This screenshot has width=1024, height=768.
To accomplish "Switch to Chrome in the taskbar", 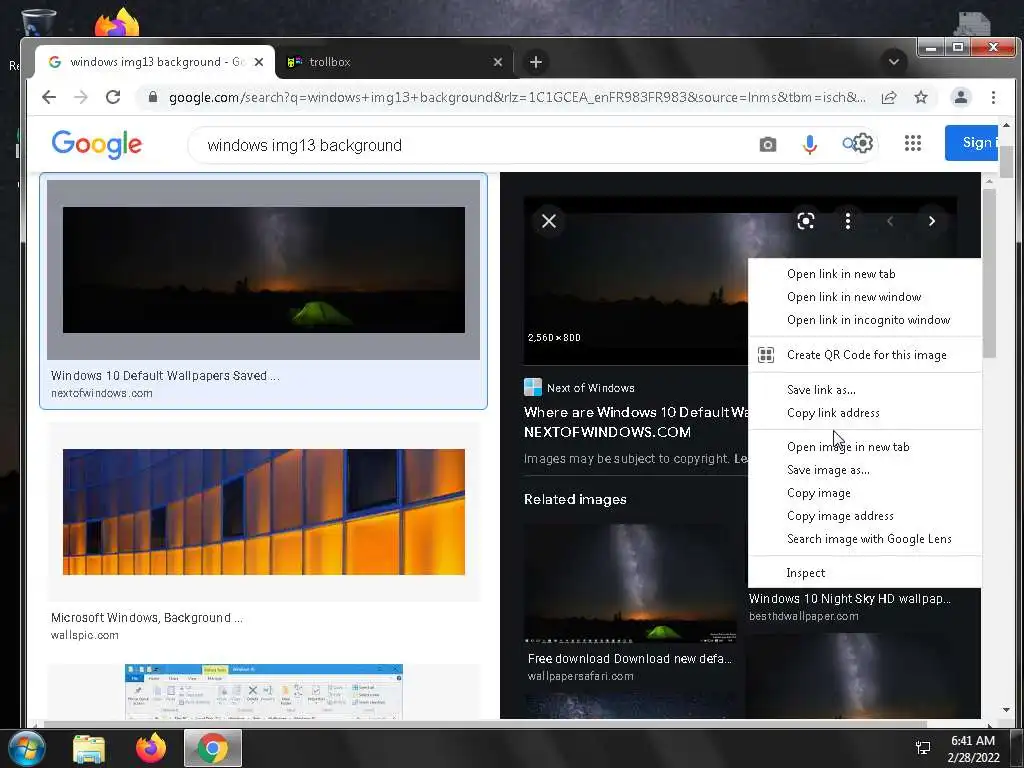I will click(213, 748).
